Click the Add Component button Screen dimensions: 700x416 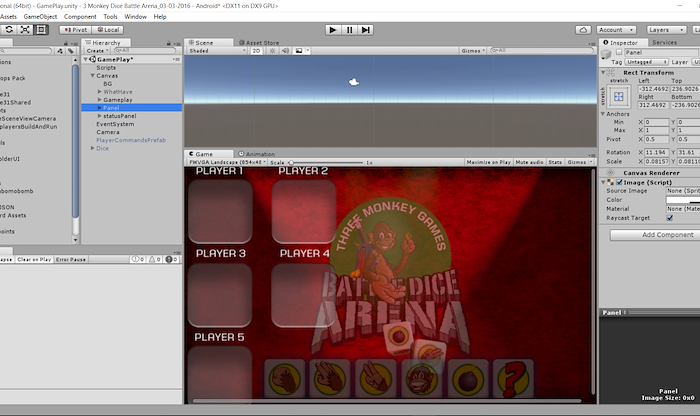(x=655, y=235)
